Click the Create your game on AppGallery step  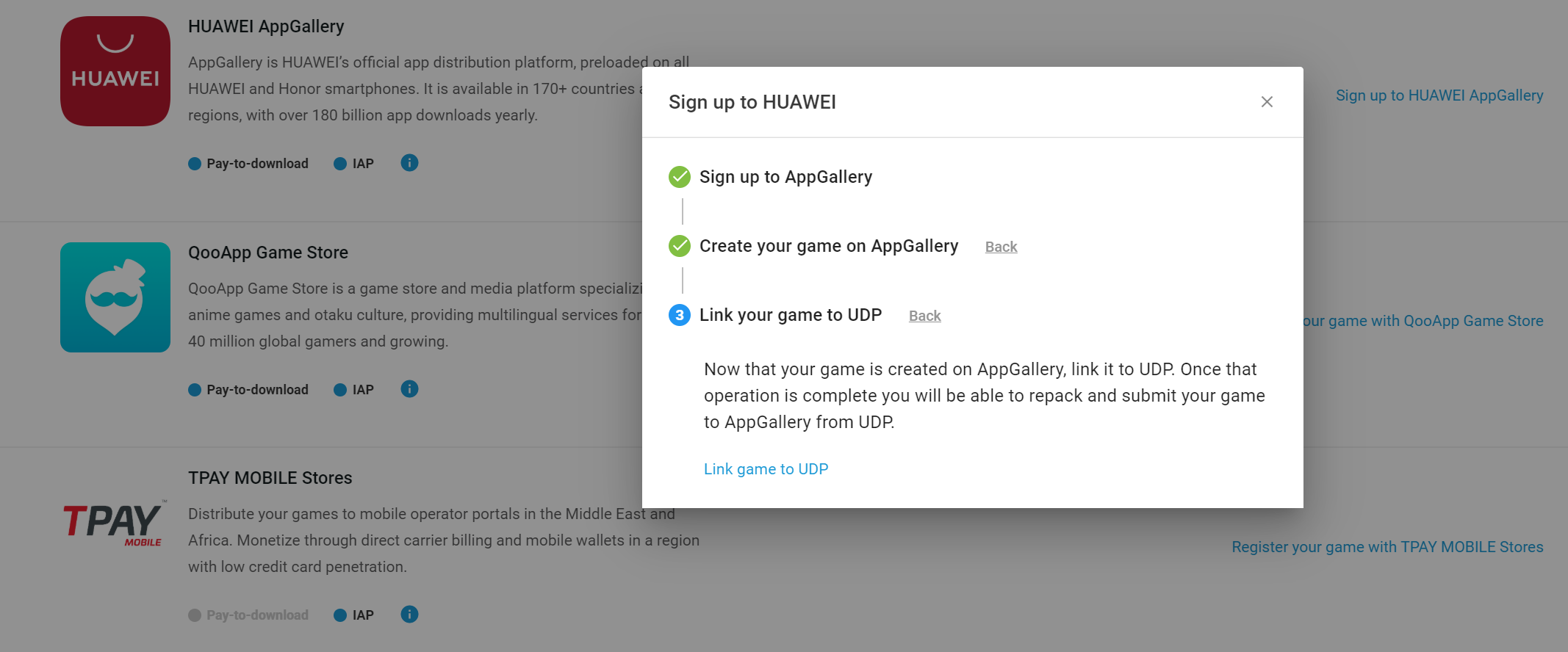(x=829, y=246)
